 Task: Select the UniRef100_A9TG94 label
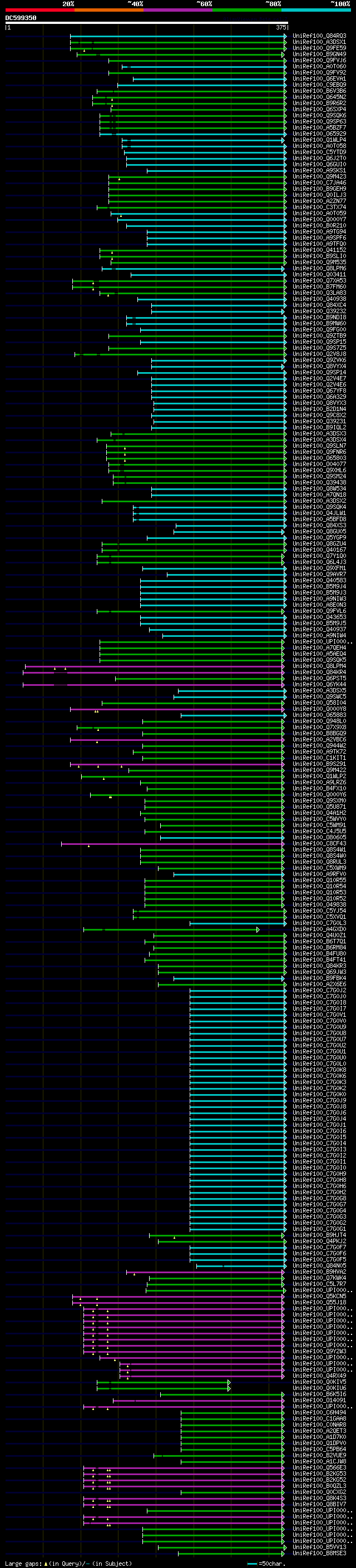[319, 231]
